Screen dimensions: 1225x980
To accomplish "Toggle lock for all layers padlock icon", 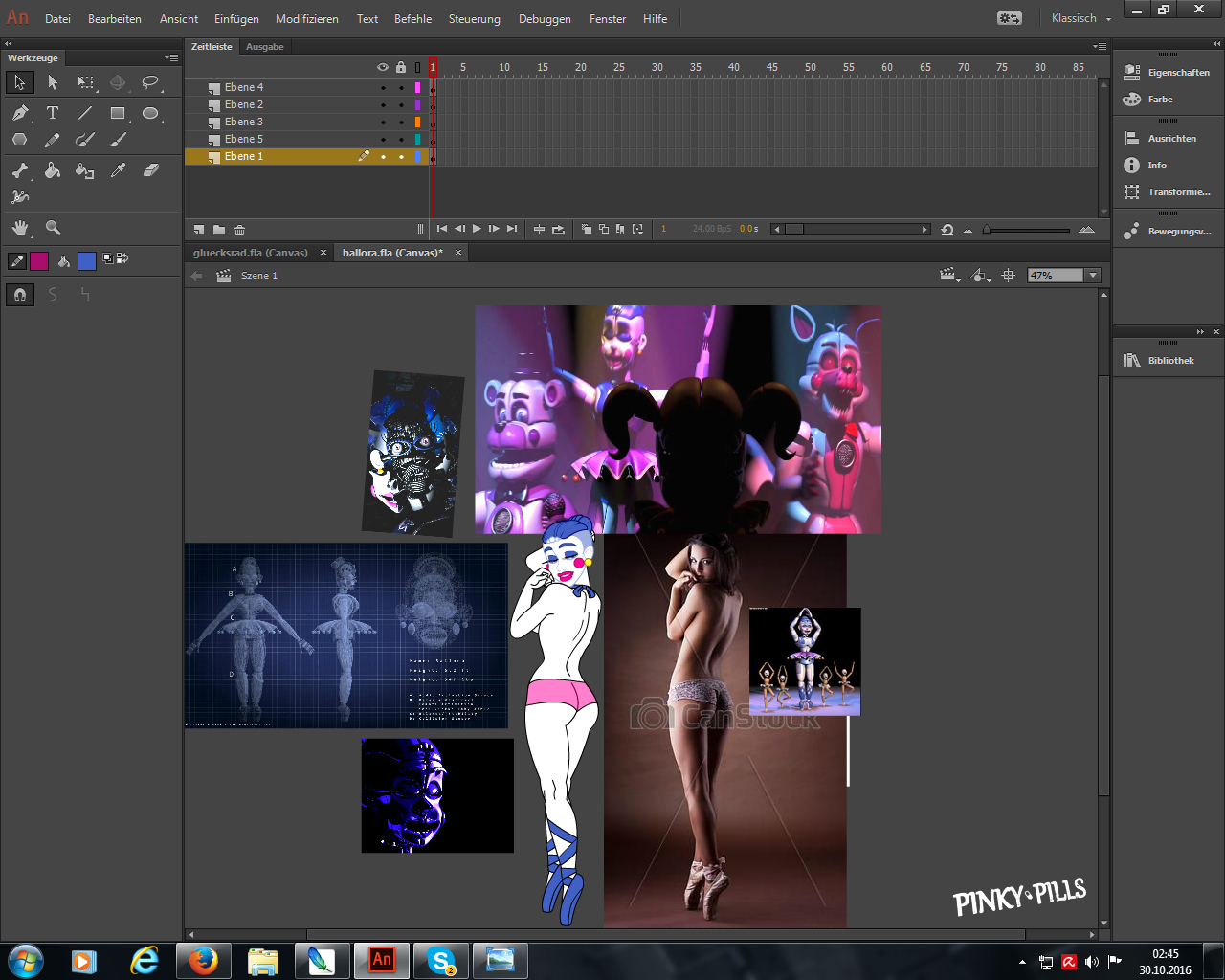I will [401, 67].
